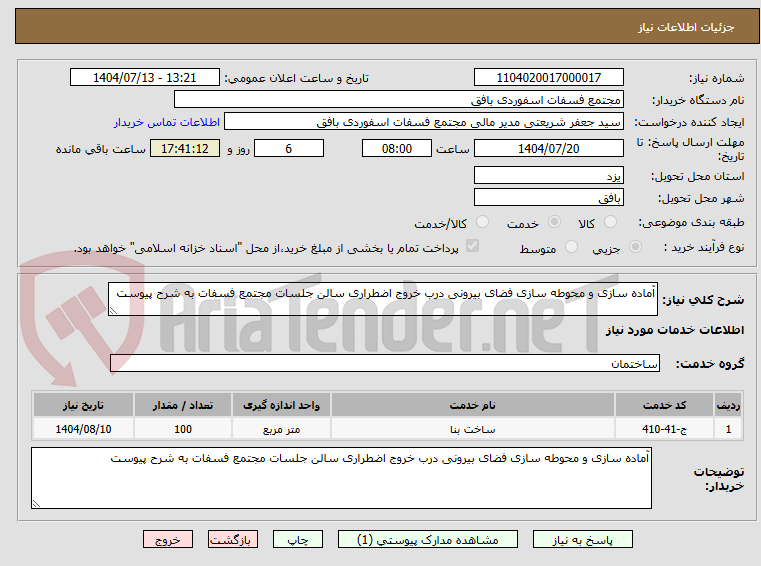This screenshot has height=566, width=761.
Task: Click the چاپ print button
Action: click(298, 539)
